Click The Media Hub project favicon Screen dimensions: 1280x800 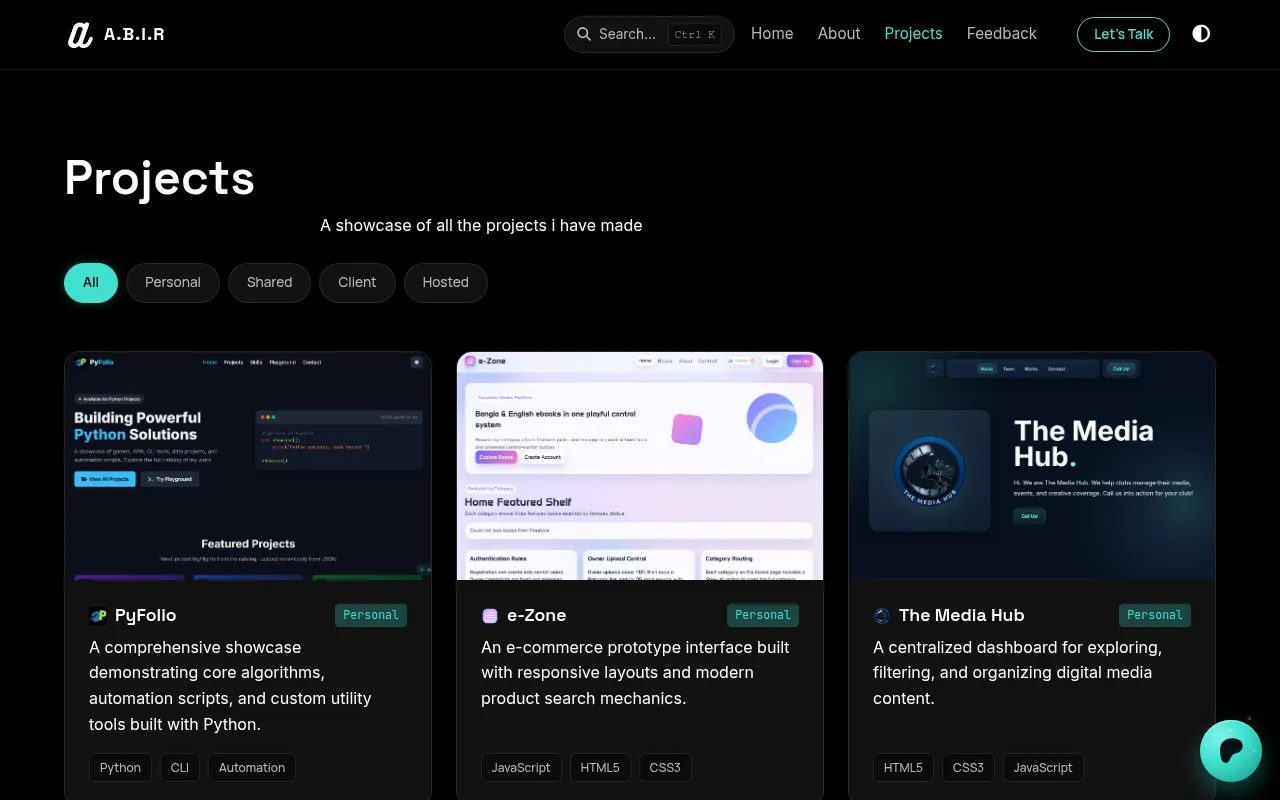[882, 616]
